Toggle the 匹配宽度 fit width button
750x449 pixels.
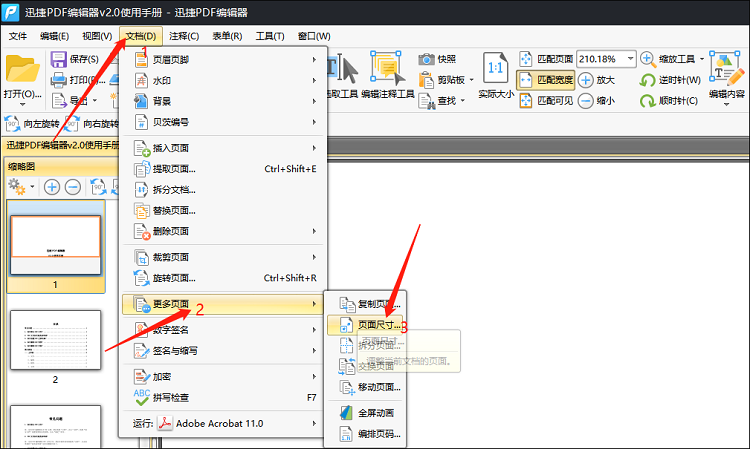point(546,80)
